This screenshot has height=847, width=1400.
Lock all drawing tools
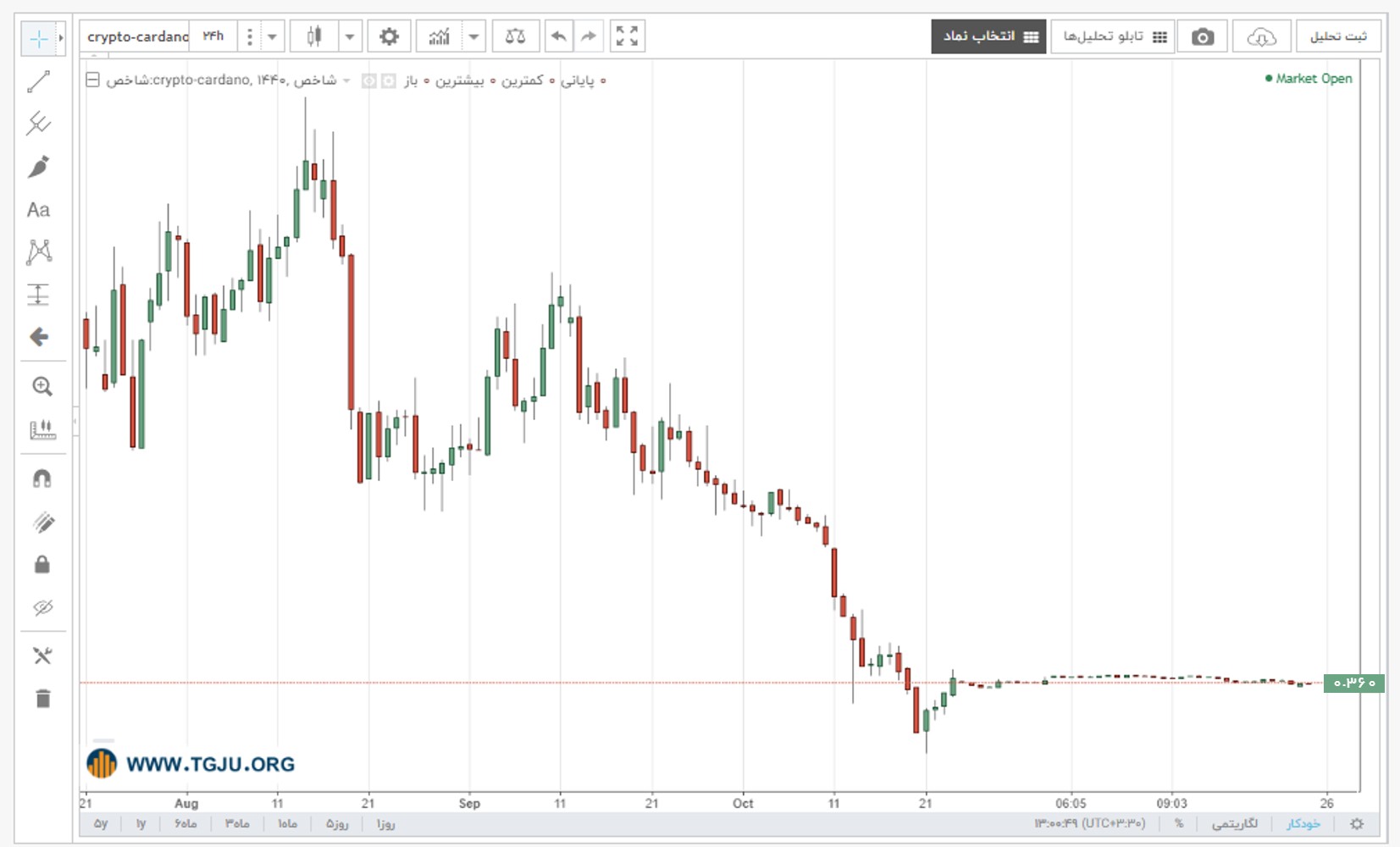point(42,564)
